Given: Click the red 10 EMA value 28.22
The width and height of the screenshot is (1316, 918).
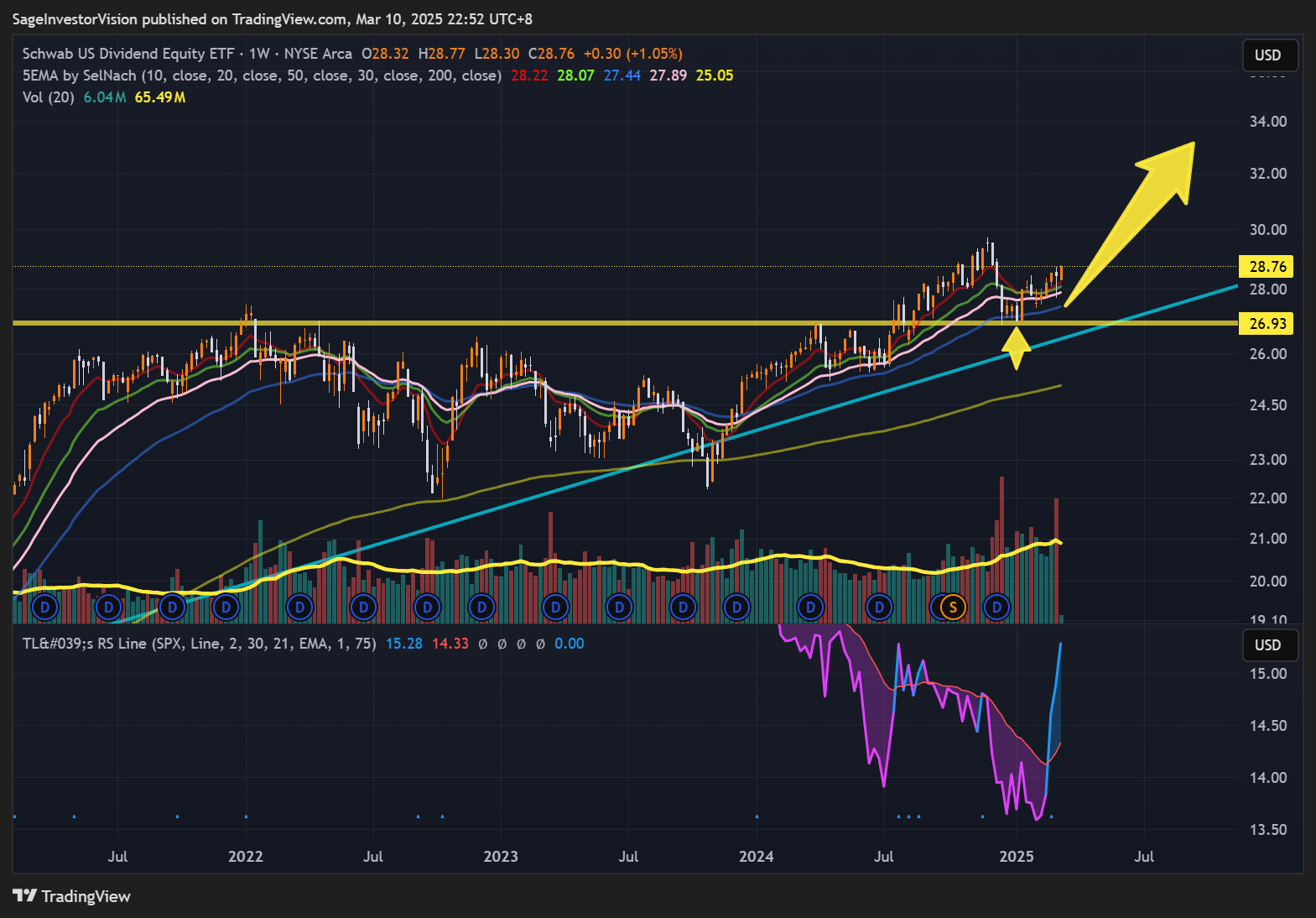Looking at the screenshot, I should tap(529, 76).
